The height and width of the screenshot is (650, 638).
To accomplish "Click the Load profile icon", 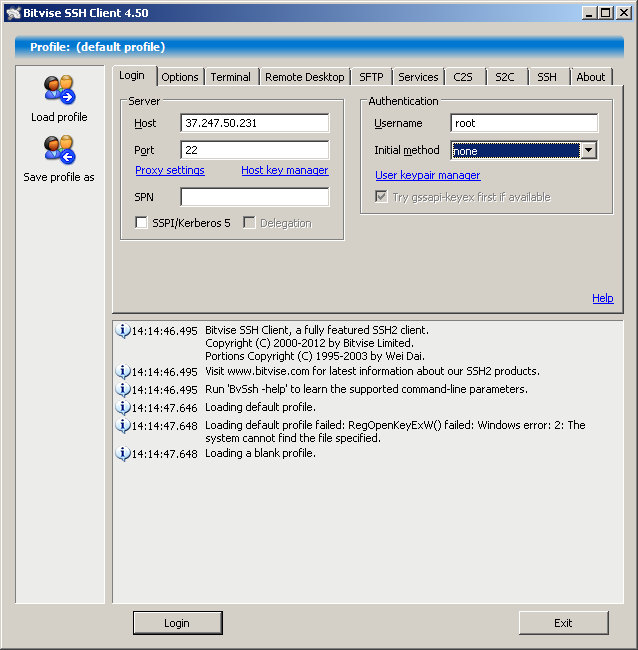I will (59, 90).
